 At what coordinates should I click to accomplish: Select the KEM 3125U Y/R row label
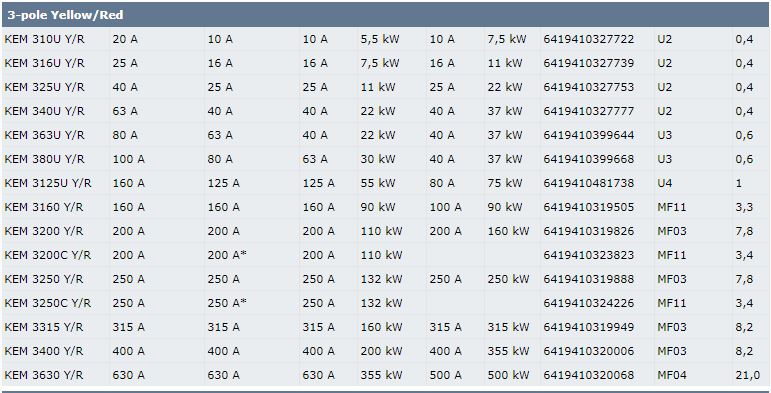point(48,183)
